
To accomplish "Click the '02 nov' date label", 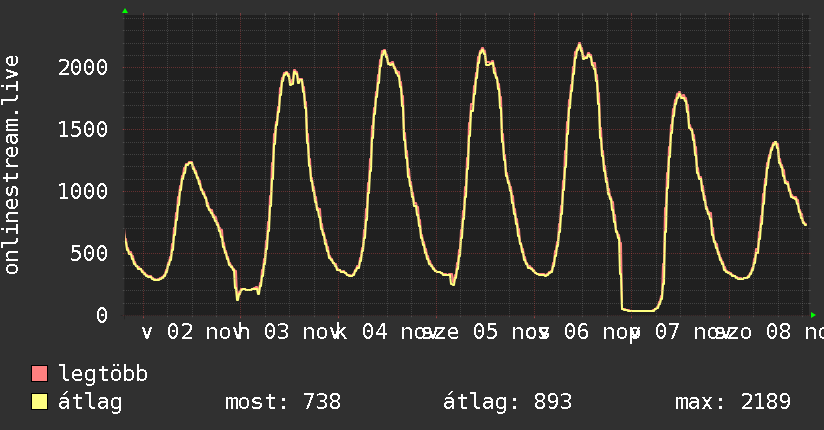I will point(199,331).
